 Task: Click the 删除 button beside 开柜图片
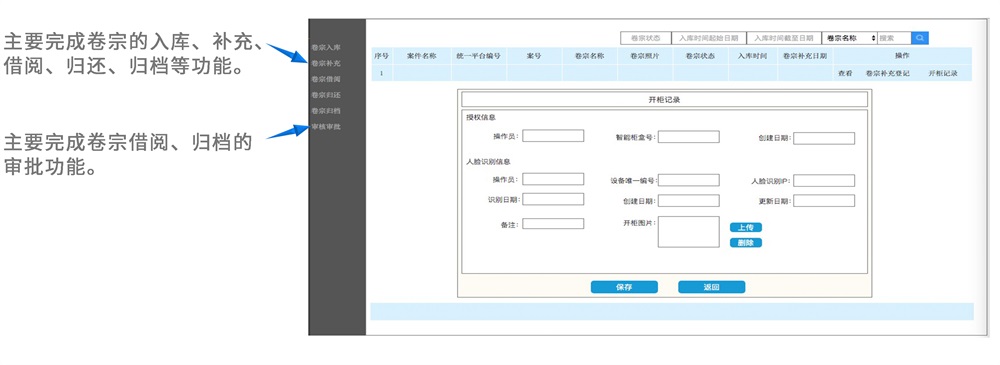746,242
